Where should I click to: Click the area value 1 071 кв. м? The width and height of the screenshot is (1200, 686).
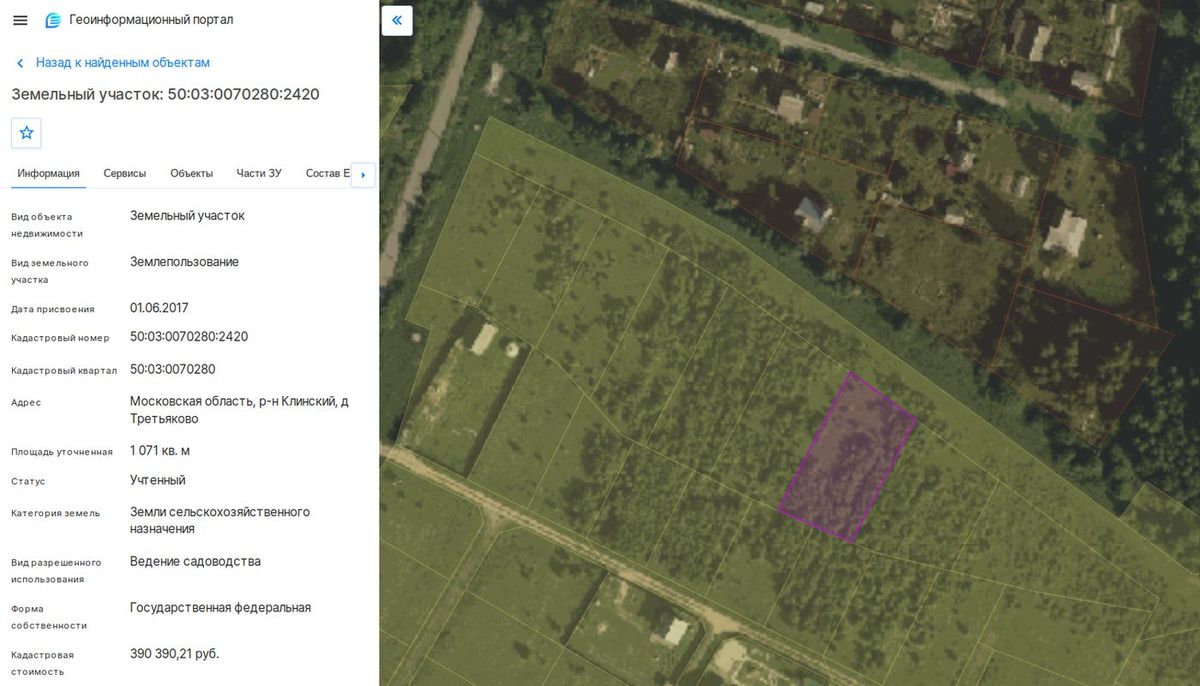(x=160, y=450)
